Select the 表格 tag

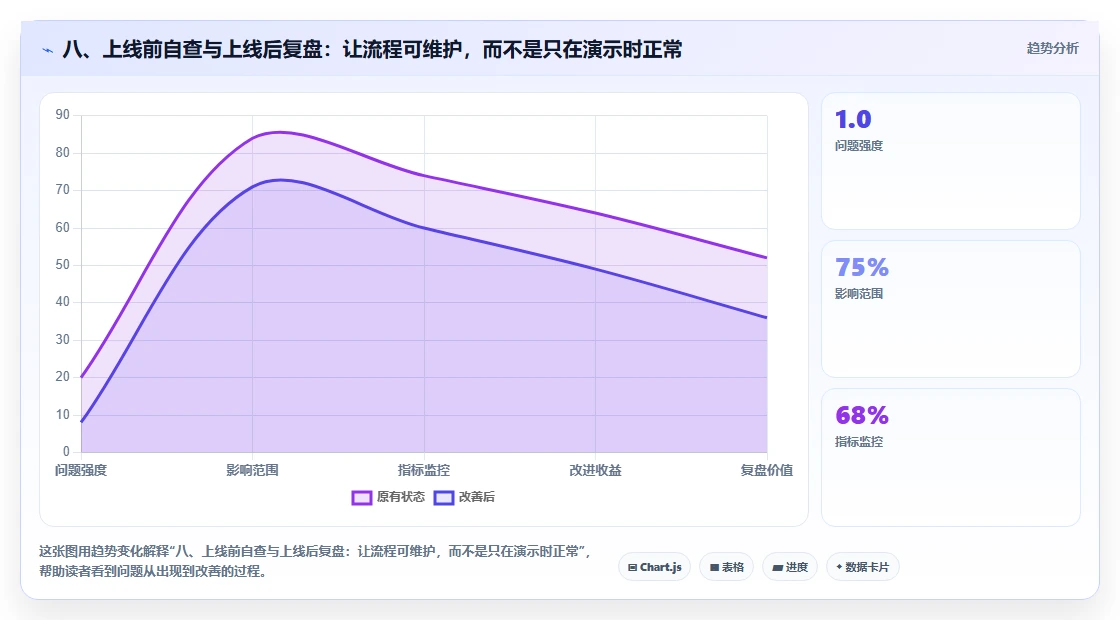click(726, 567)
